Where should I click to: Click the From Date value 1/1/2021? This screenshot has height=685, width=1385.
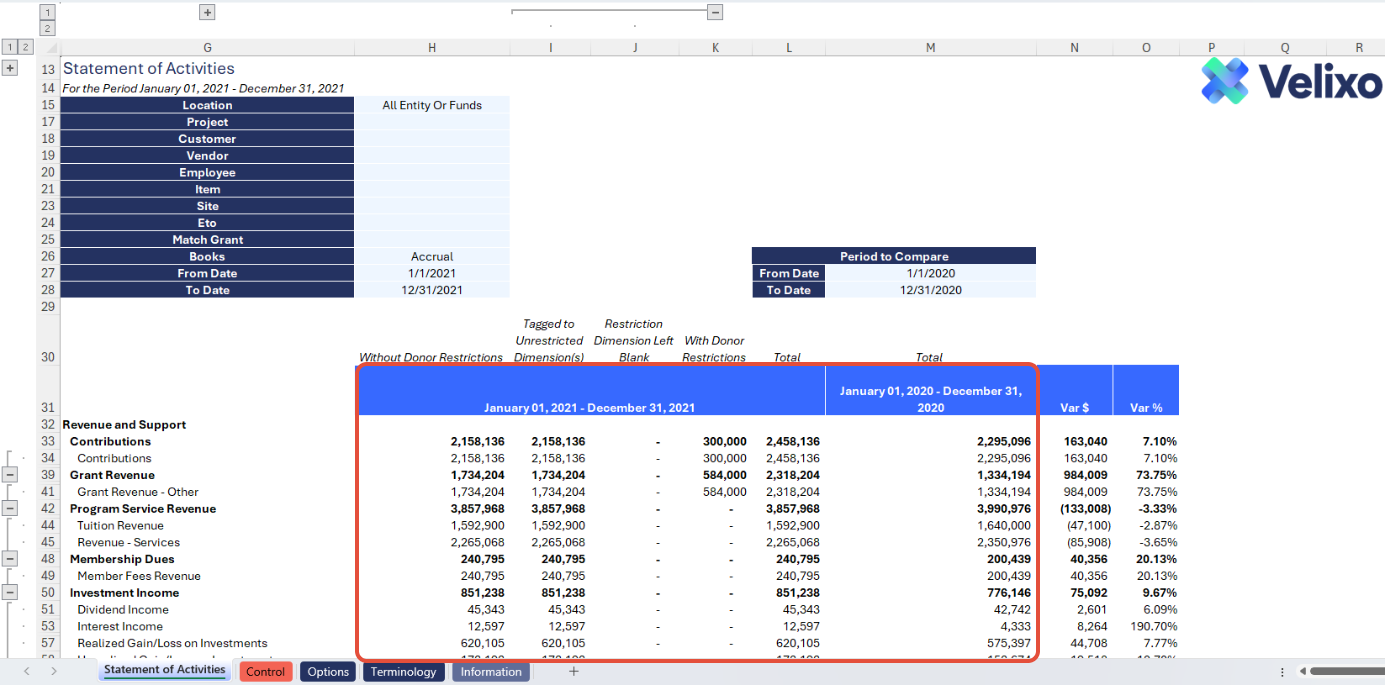432,273
